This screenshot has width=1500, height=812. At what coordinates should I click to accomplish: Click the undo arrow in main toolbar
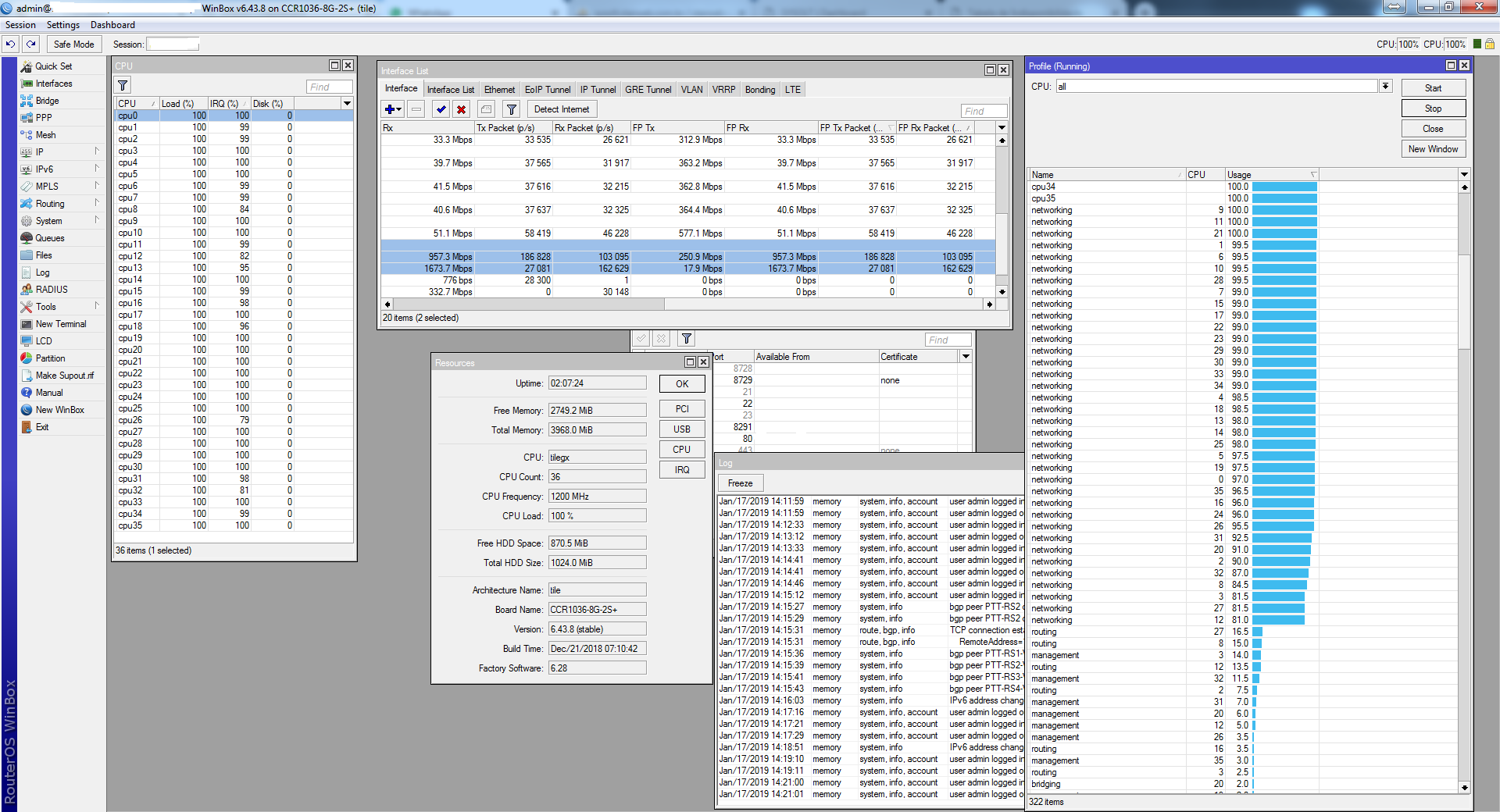coord(11,45)
